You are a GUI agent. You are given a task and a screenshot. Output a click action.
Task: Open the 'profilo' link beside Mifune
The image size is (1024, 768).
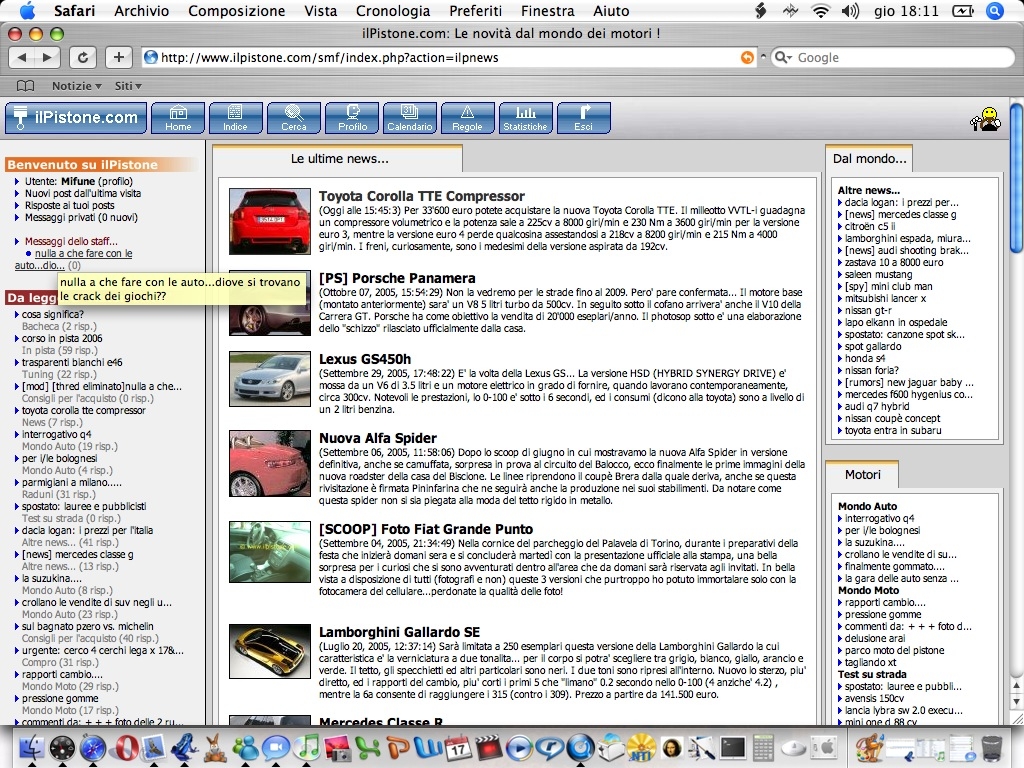click(114, 182)
